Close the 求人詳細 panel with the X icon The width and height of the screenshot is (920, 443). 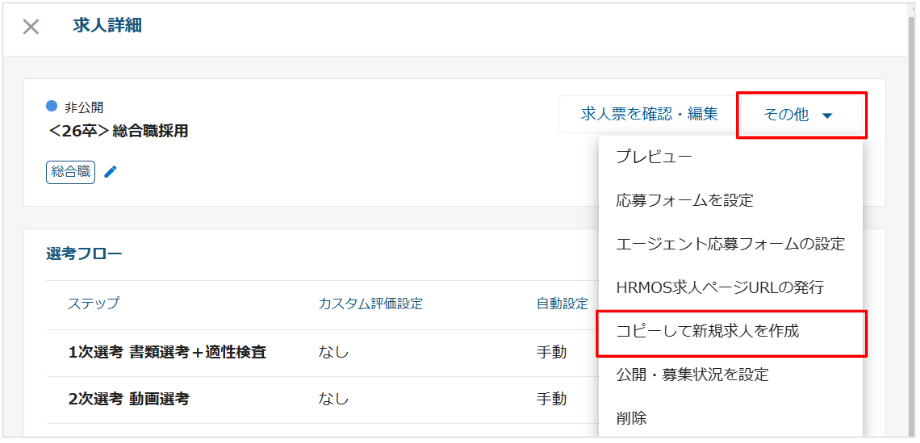[x=31, y=27]
